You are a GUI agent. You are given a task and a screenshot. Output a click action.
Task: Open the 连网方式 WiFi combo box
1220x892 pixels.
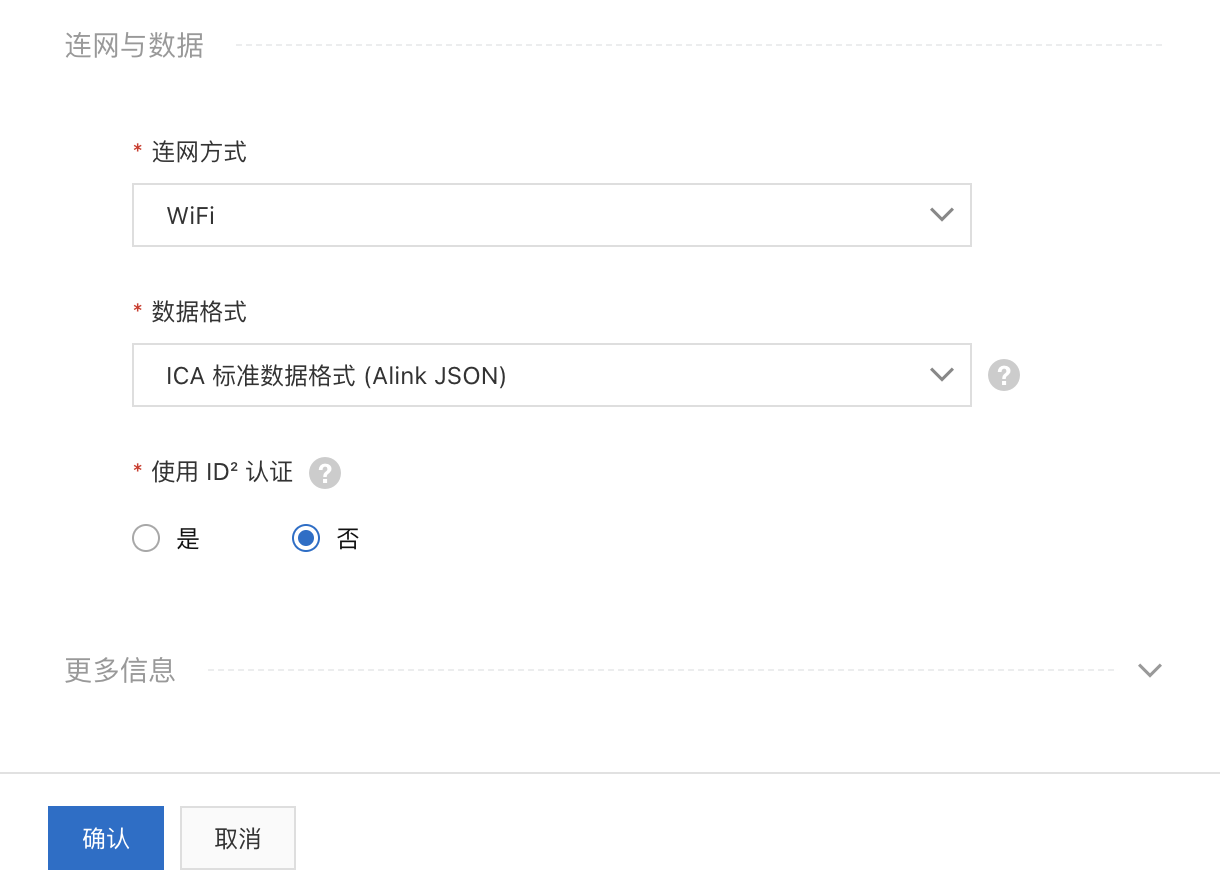tap(552, 215)
